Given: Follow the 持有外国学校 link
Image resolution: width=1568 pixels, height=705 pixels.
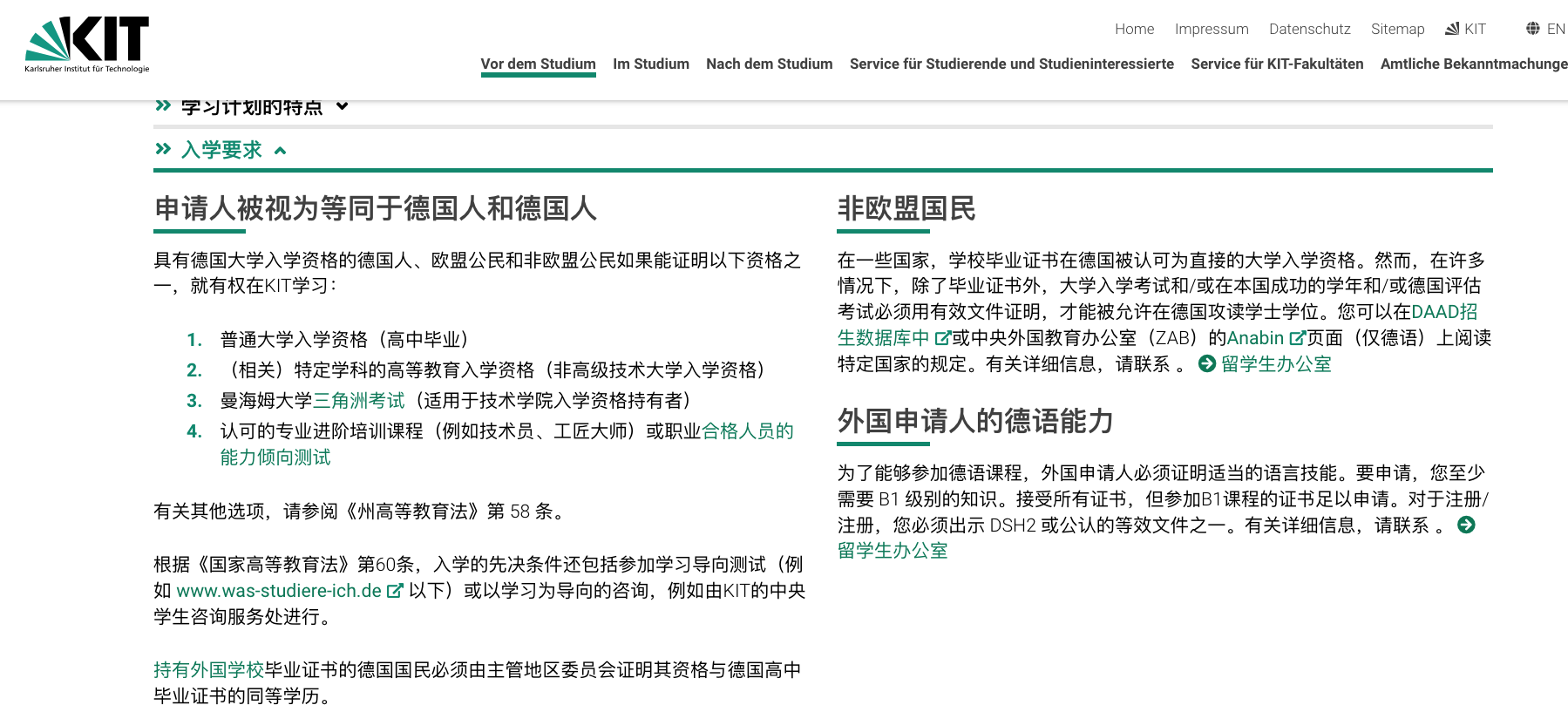Looking at the screenshot, I should click(x=209, y=670).
